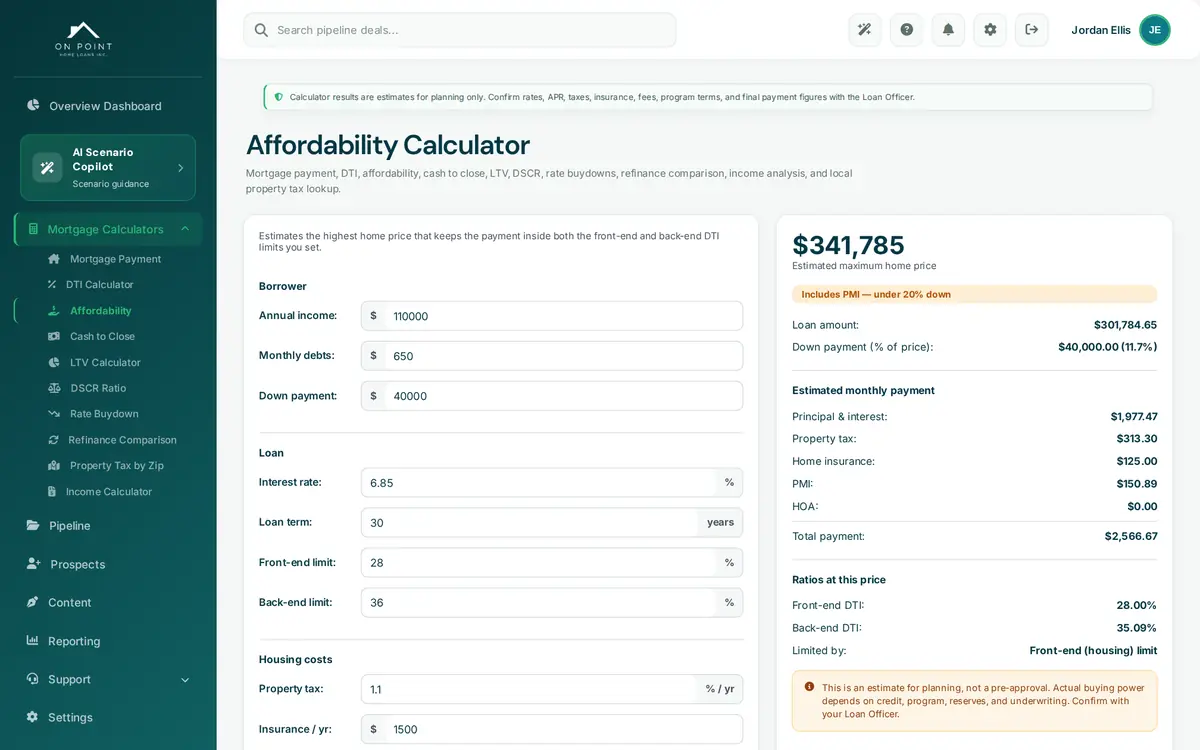
Task: Open the header settings gear
Action: 990,30
